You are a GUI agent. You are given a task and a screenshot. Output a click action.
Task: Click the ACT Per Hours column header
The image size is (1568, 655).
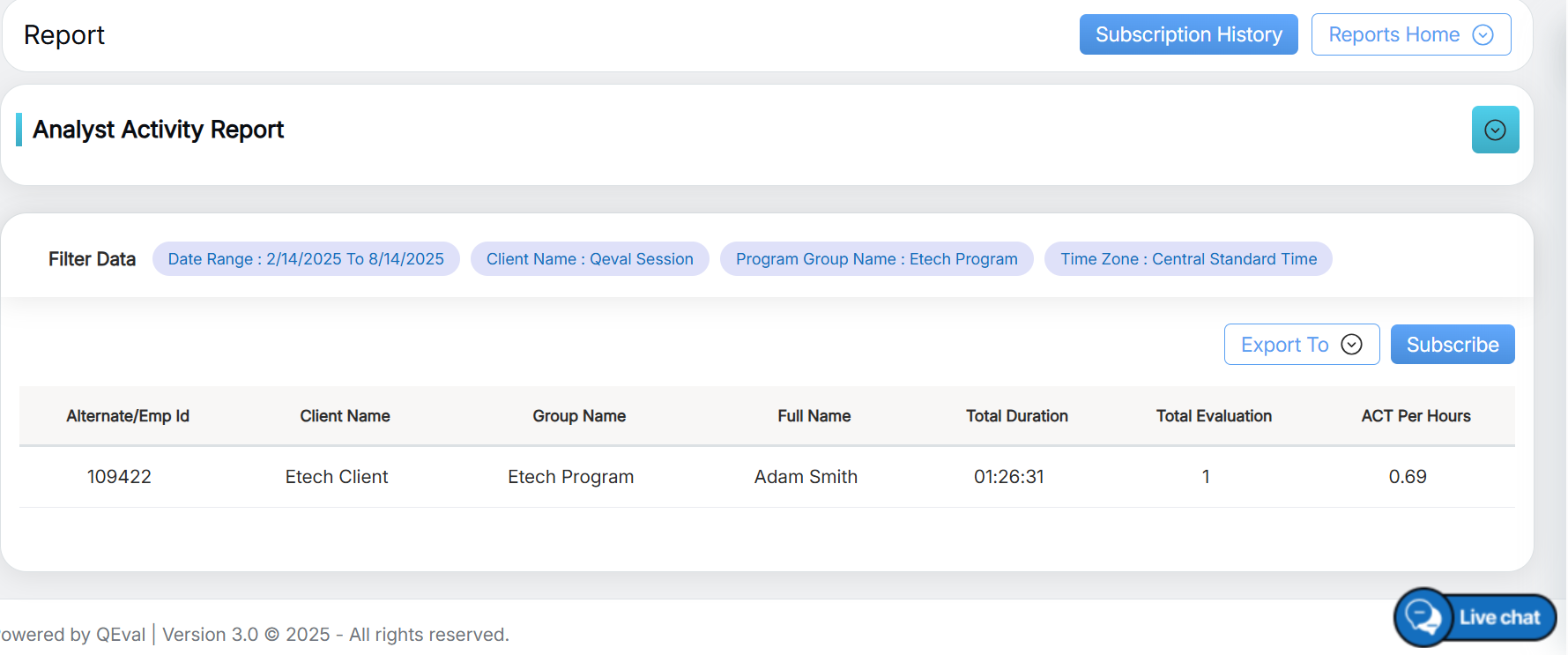[x=1416, y=416]
